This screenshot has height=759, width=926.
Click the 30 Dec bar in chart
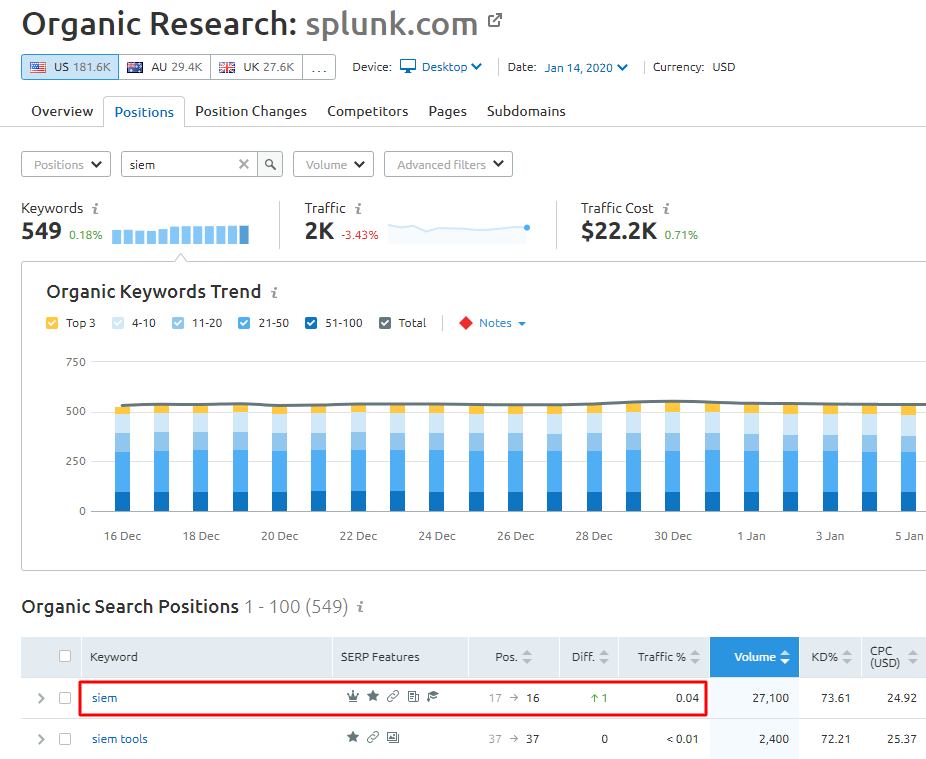672,457
